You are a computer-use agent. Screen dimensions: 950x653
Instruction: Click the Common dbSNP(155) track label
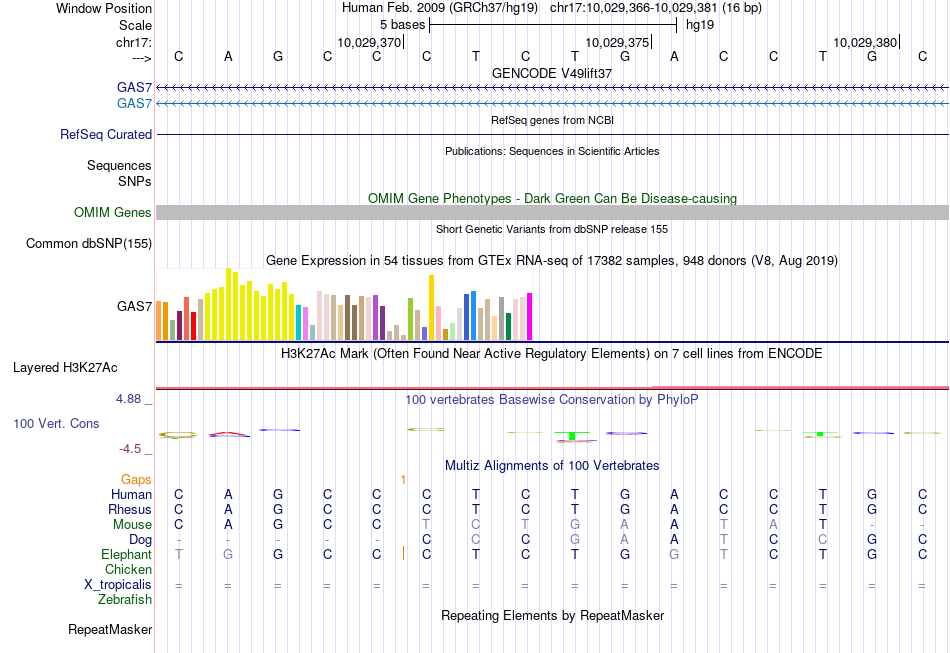[x=89, y=244]
